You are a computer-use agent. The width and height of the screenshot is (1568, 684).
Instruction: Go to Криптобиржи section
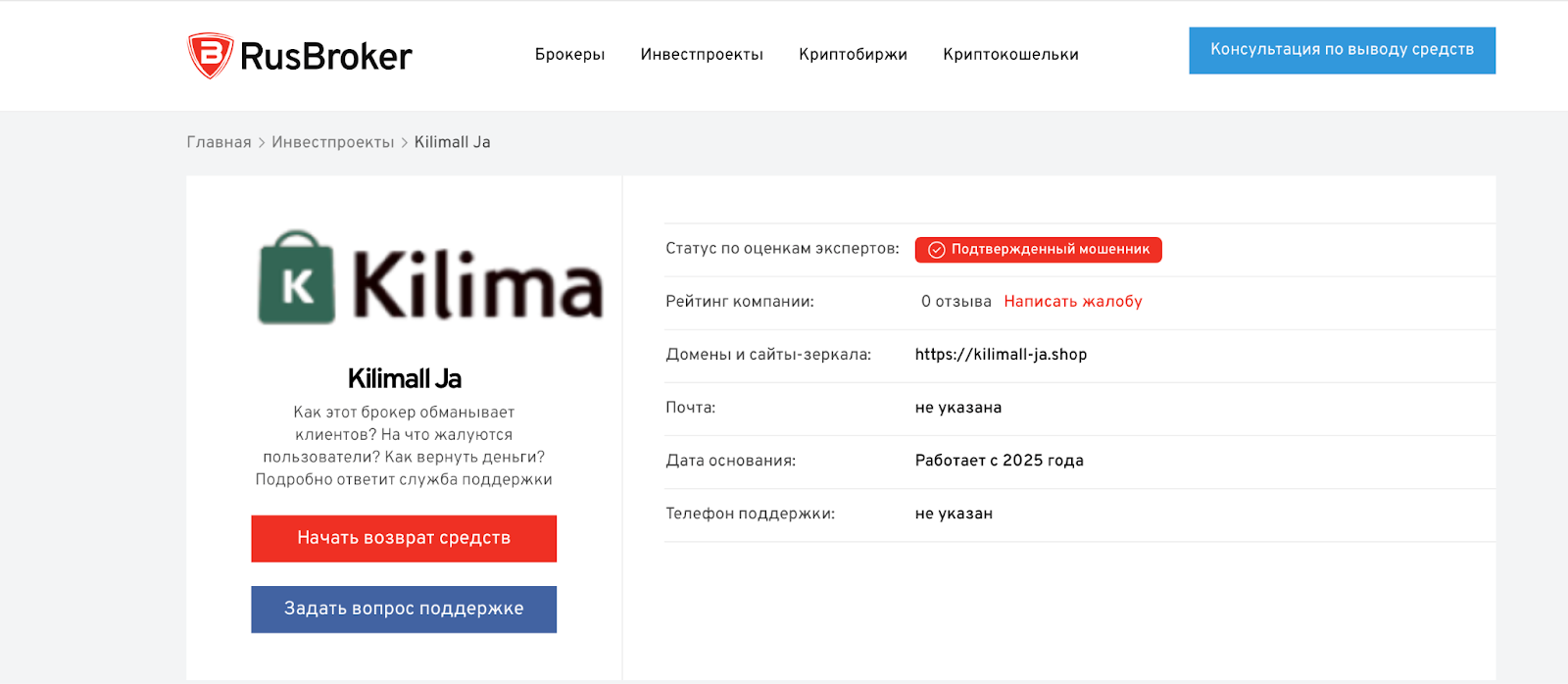click(853, 55)
